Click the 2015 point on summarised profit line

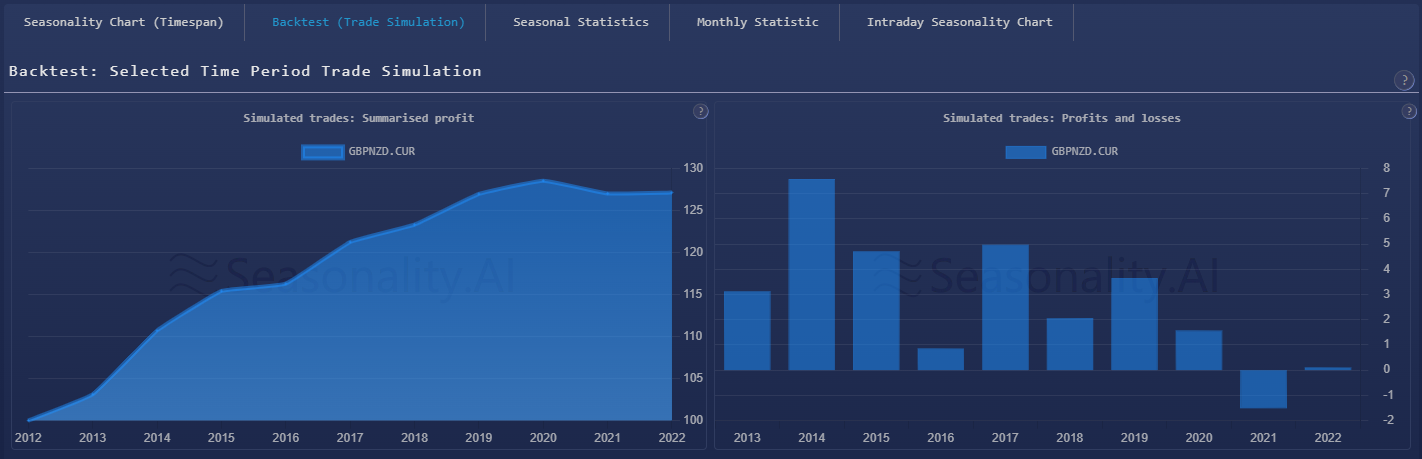click(x=221, y=291)
